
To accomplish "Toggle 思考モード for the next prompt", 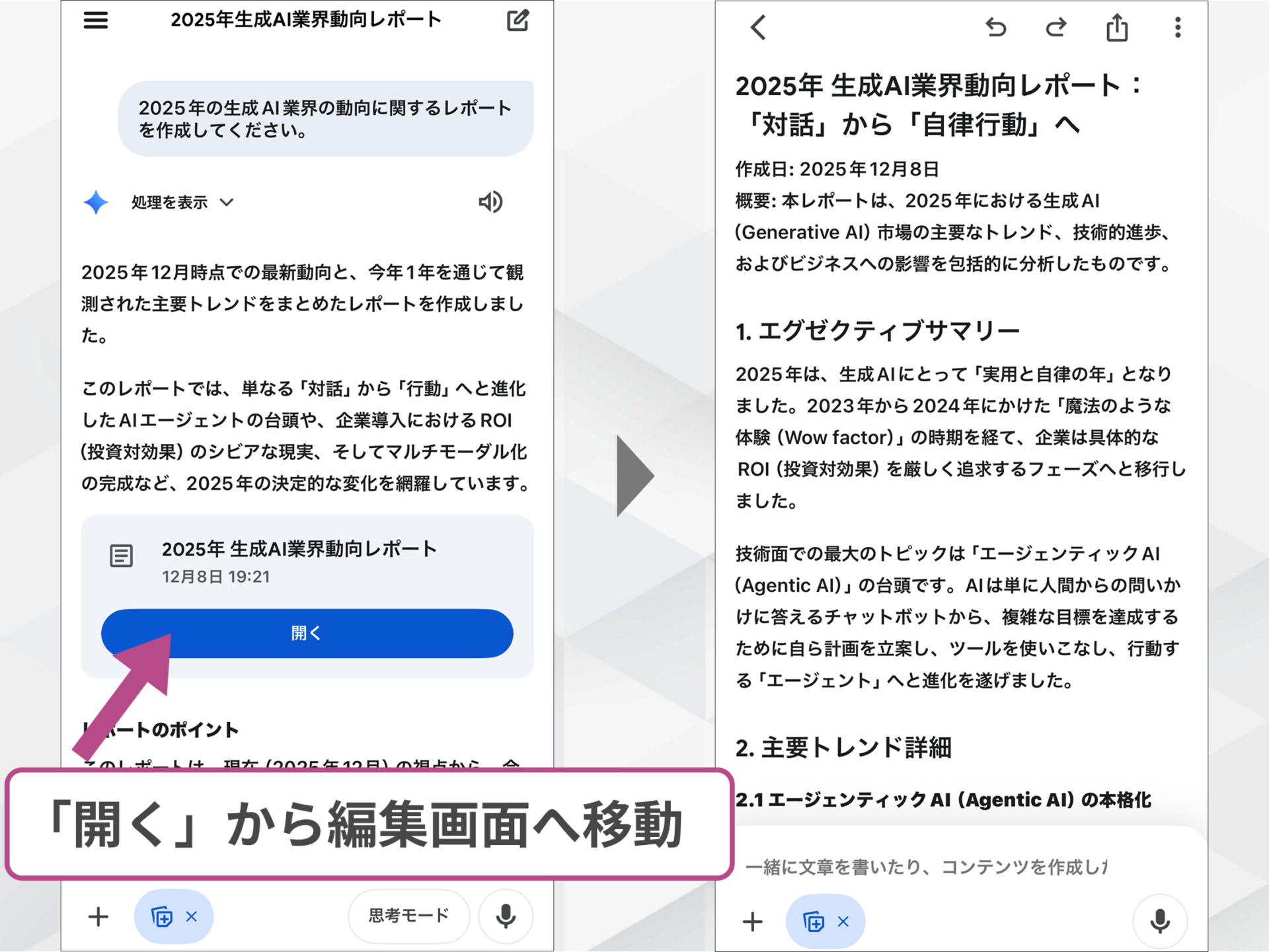I will (x=408, y=915).
